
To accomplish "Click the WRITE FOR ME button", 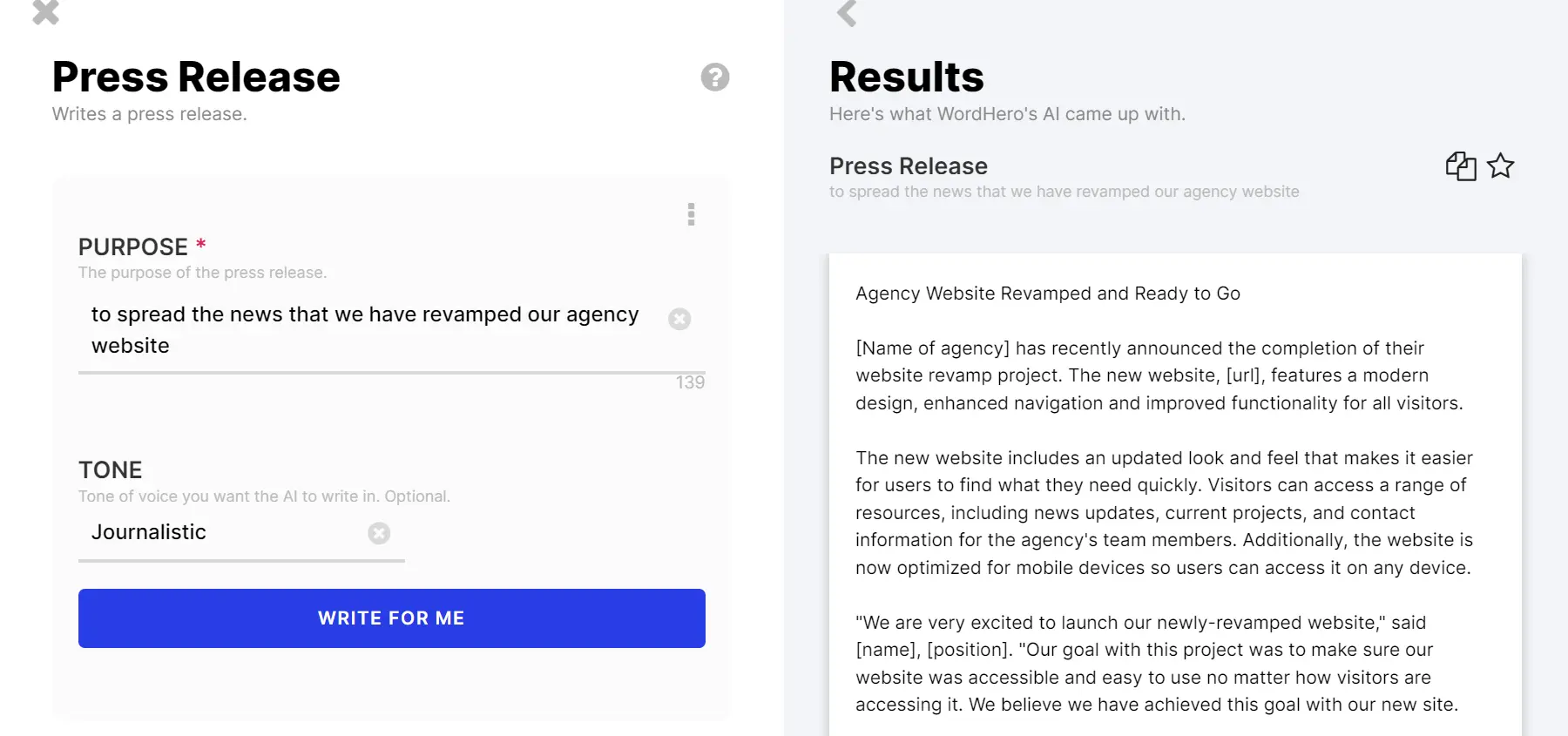I will pyautogui.click(x=392, y=618).
